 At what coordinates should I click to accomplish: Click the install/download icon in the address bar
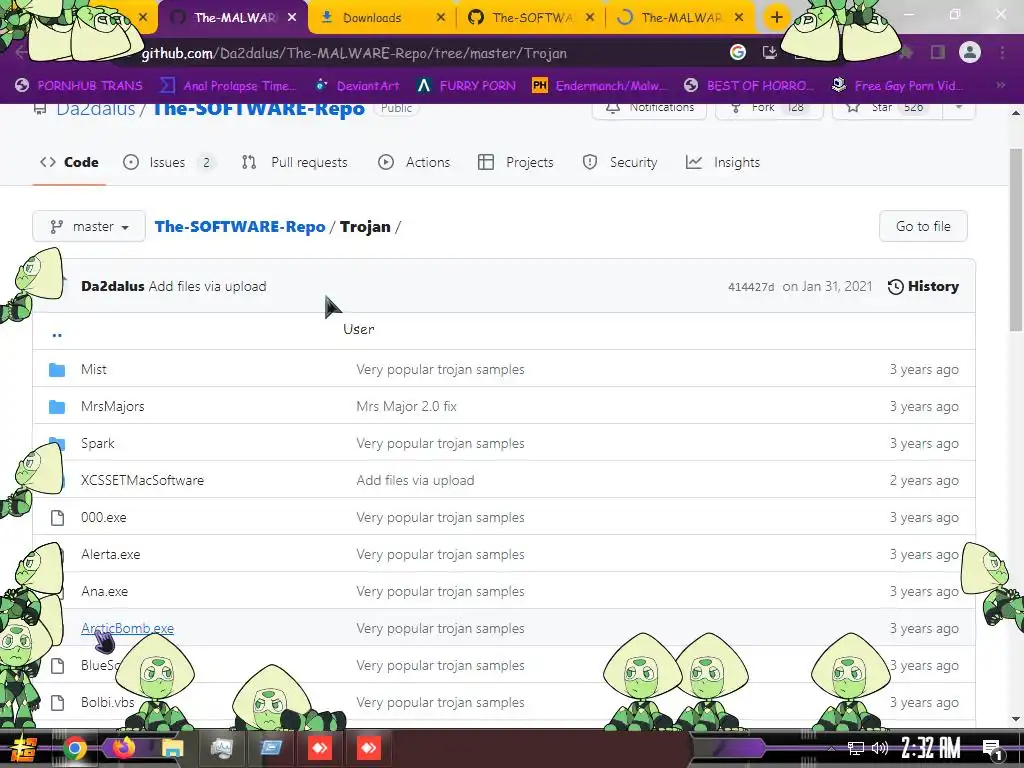(770, 52)
